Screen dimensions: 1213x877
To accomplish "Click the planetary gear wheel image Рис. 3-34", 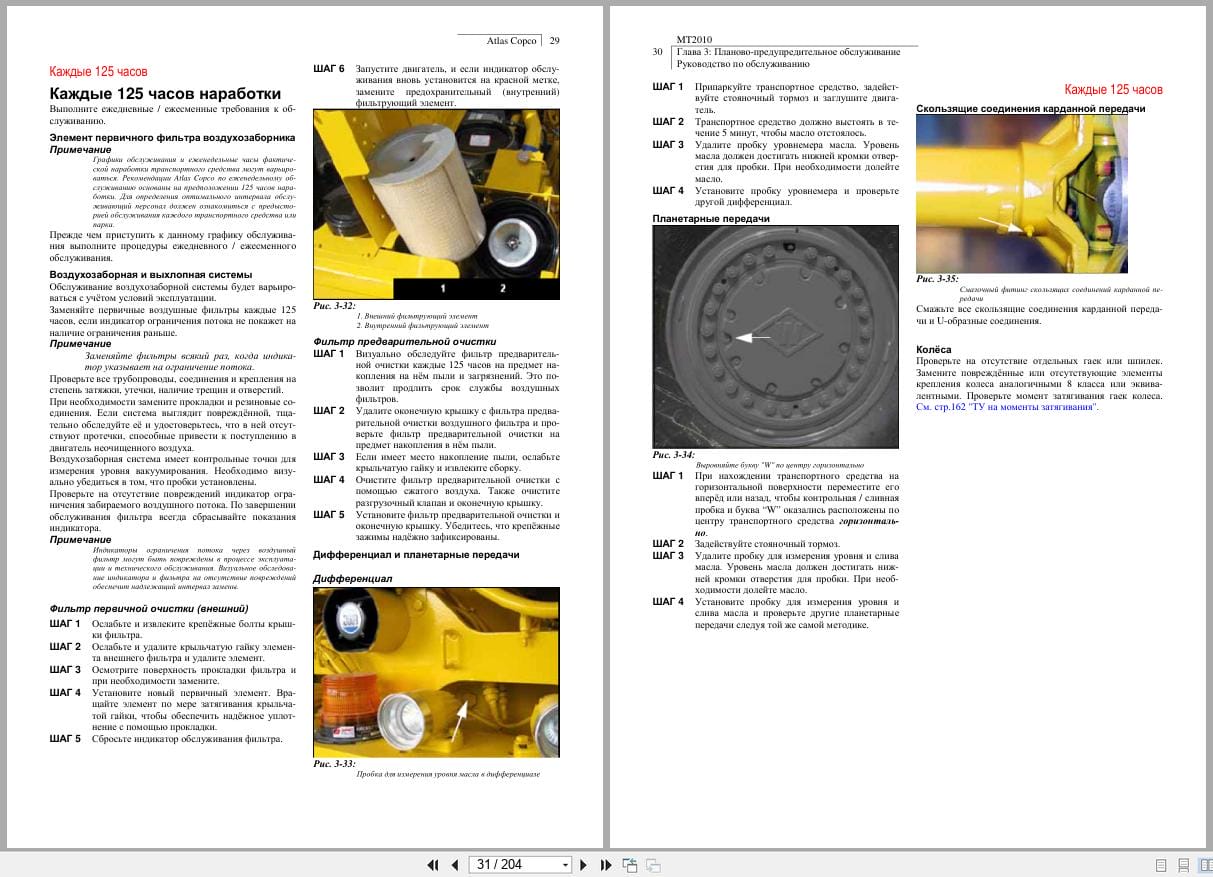I will point(775,335).
